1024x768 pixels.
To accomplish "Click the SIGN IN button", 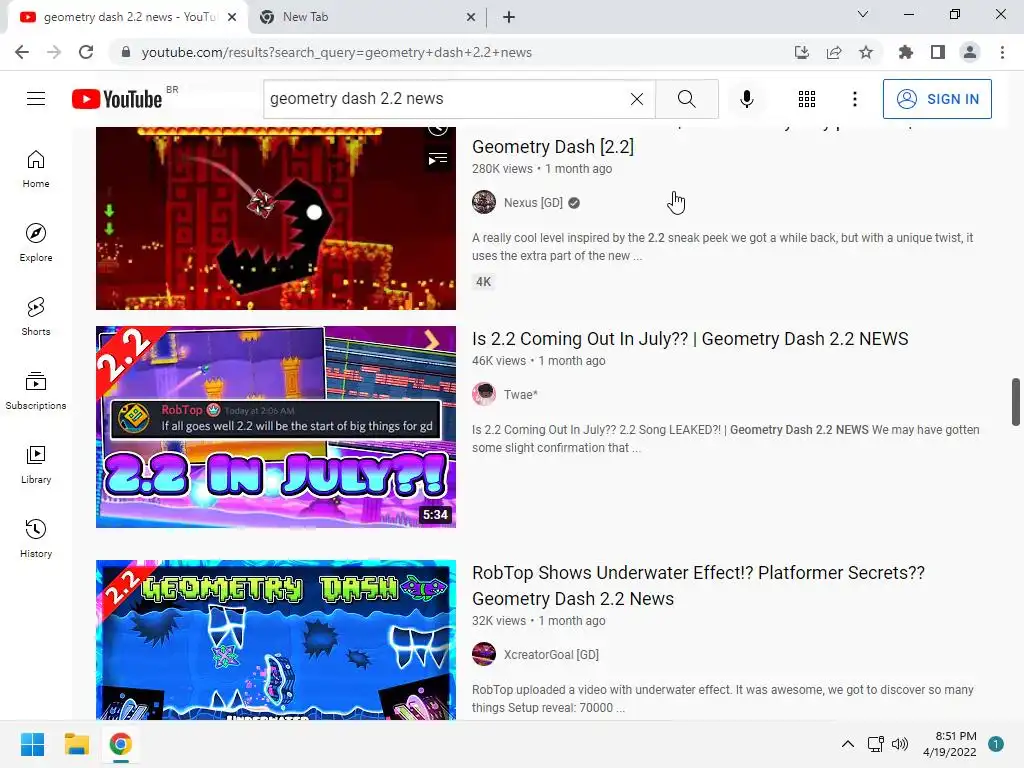I will point(937,99).
